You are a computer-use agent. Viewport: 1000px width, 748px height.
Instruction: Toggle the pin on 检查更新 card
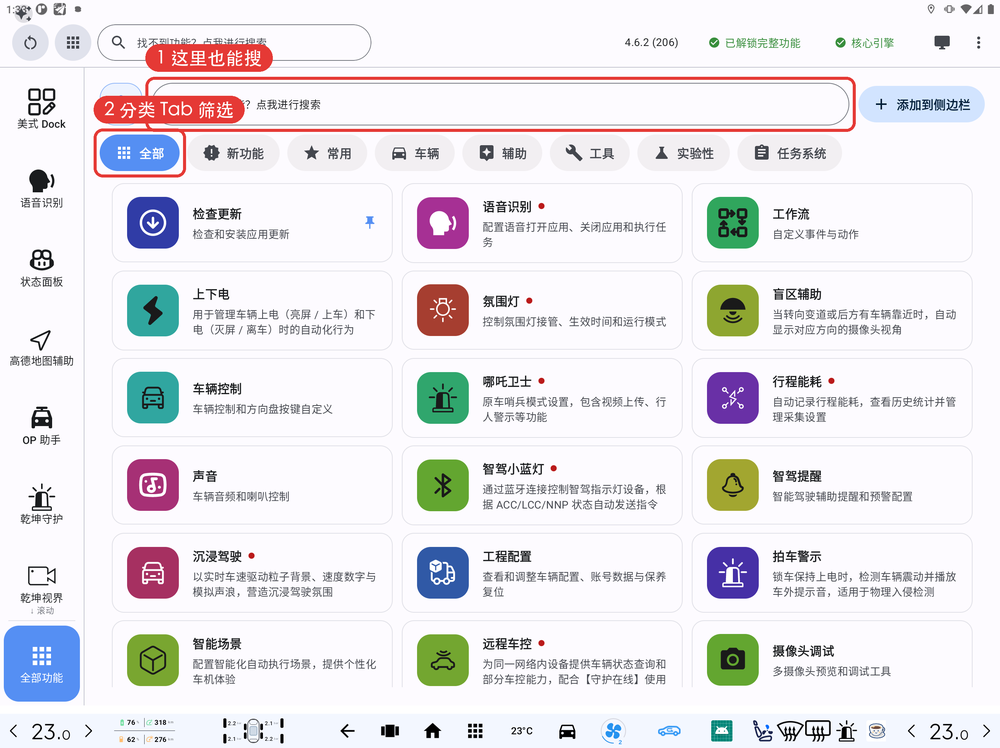pyautogui.click(x=369, y=222)
